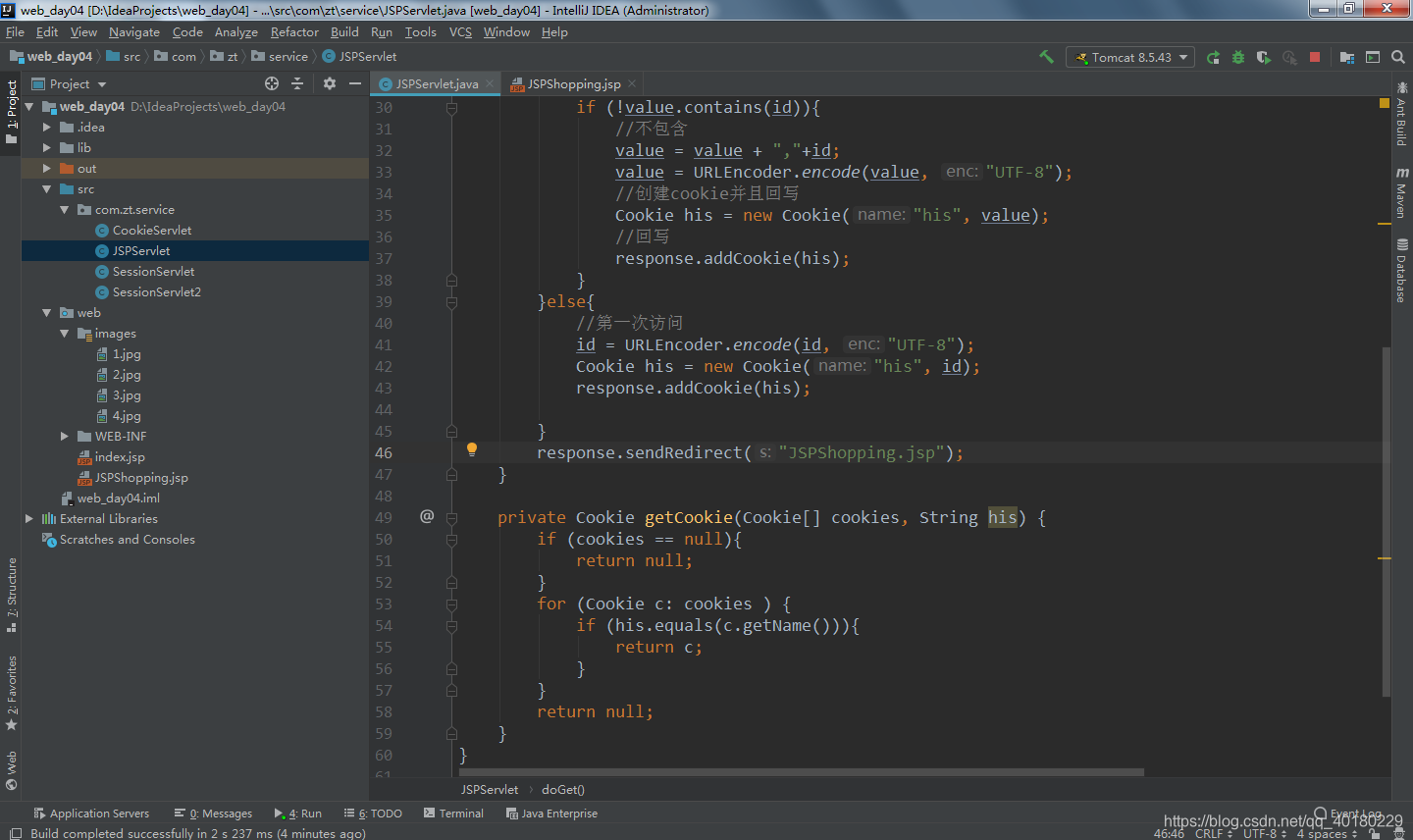Expand the WEB-INF folder
Image resolution: width=1413 pixels, height=840 pixels.
pyautogui.click(x=64, y=436)
